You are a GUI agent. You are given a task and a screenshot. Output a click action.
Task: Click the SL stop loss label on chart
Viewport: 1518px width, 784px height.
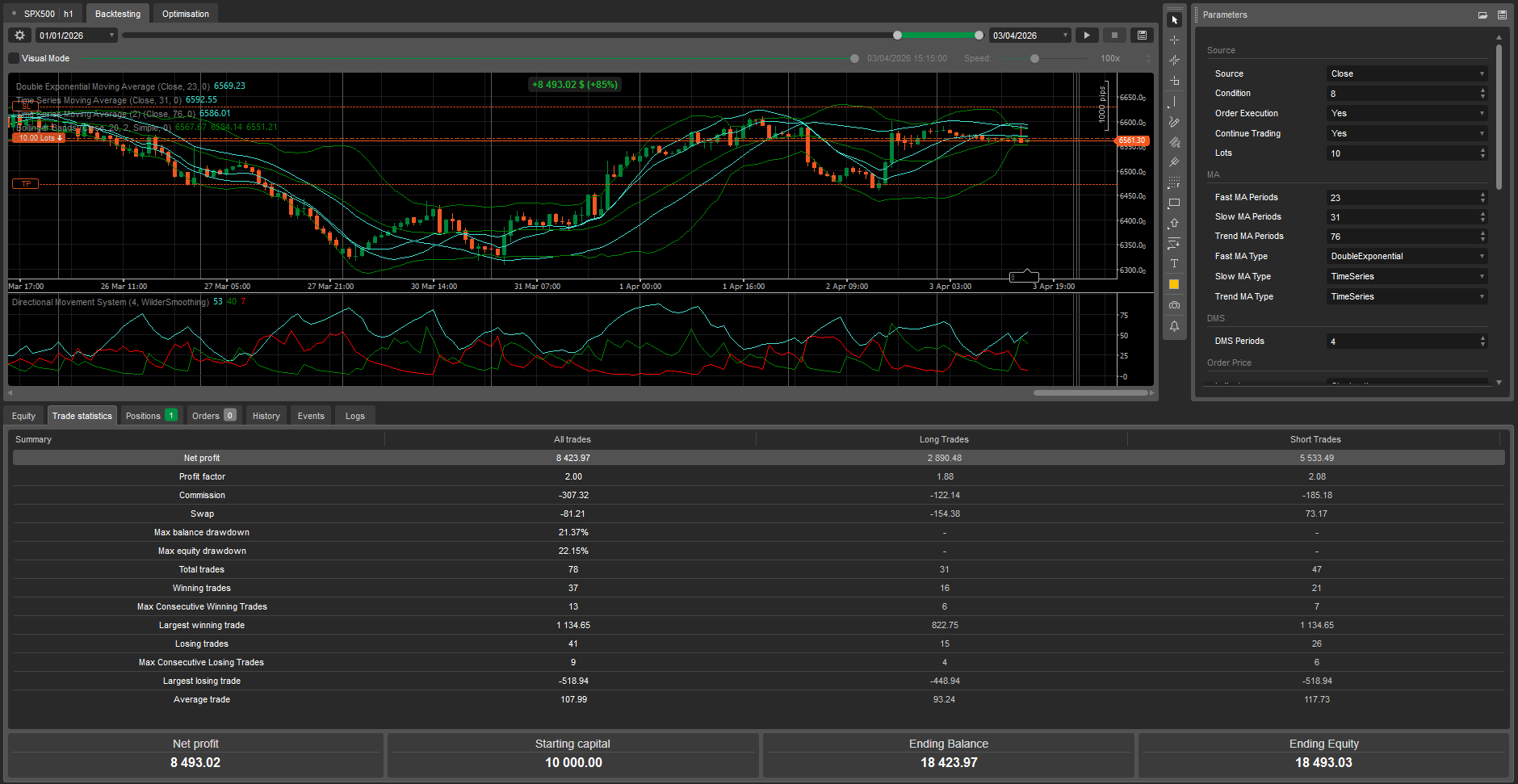pyautogui.click(x=26, y=107)
